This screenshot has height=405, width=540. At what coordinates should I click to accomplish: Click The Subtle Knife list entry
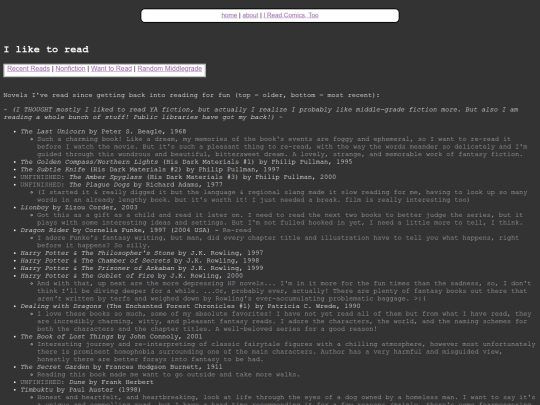click(x=150, y=169)
